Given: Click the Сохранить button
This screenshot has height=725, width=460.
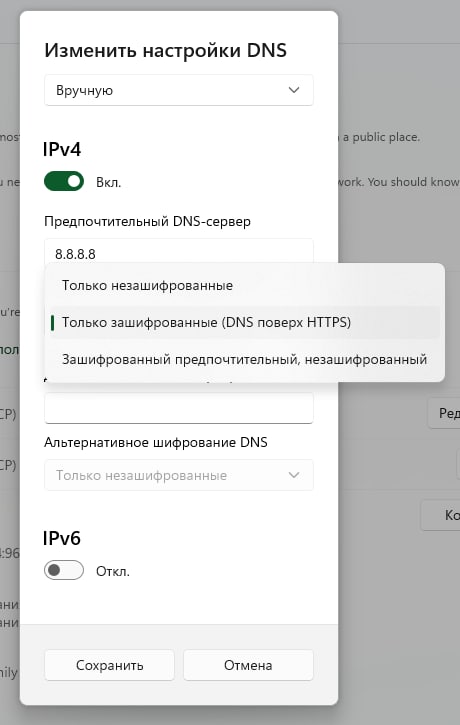Looking at the screenshot, I should click(x=110, y=665).
